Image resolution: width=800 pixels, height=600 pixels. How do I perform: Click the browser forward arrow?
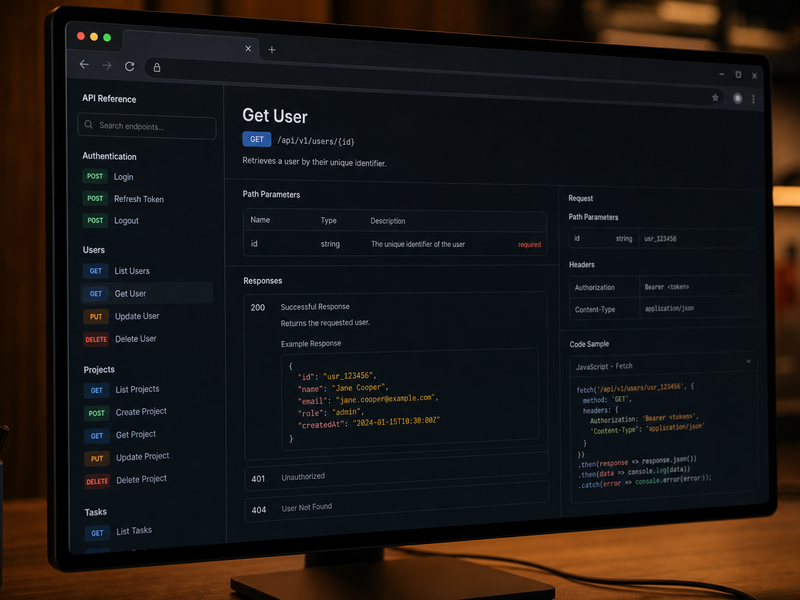(x=107, y=65)
